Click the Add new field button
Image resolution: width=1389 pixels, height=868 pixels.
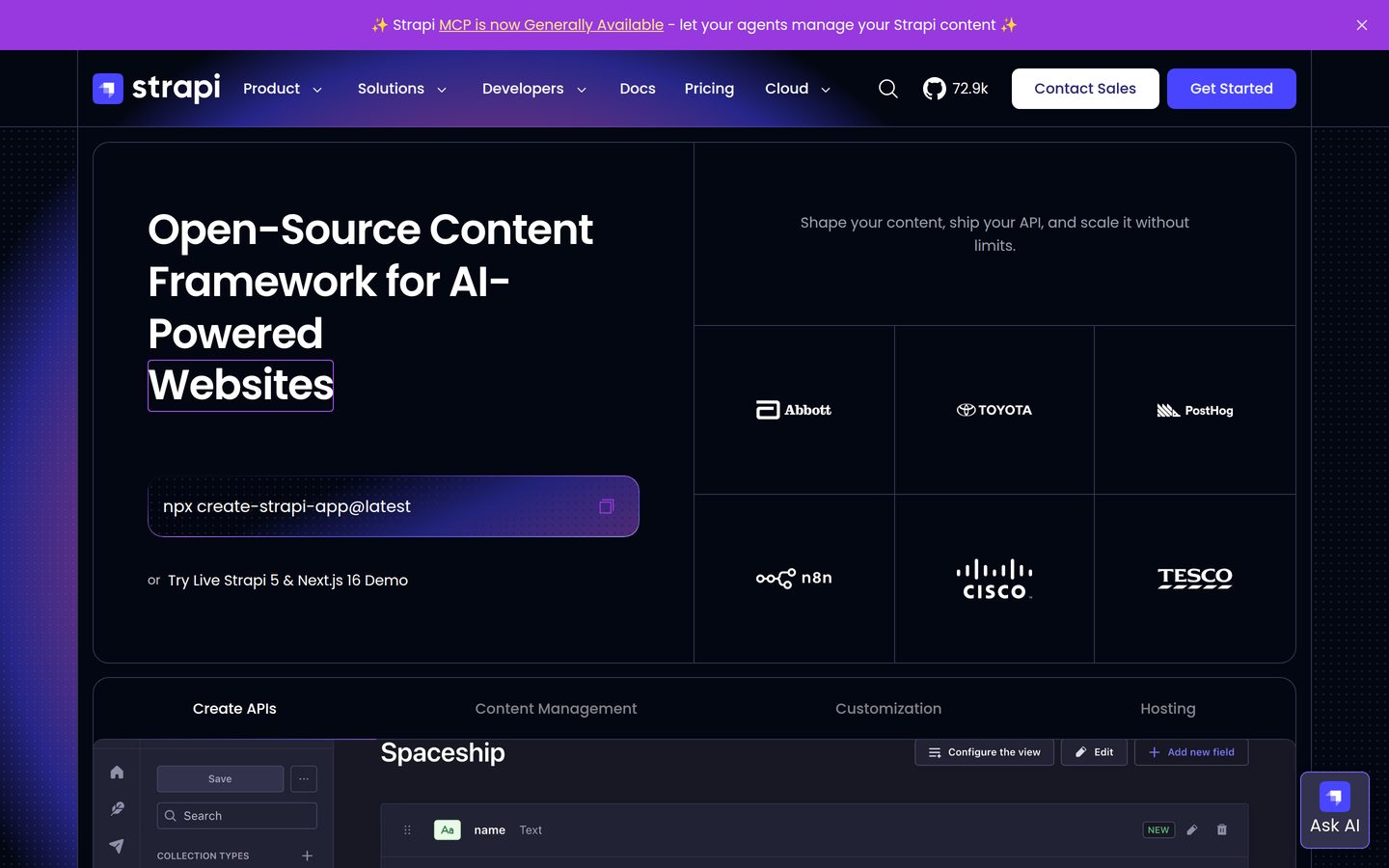pyautogui.click(x=1191, y=752)
